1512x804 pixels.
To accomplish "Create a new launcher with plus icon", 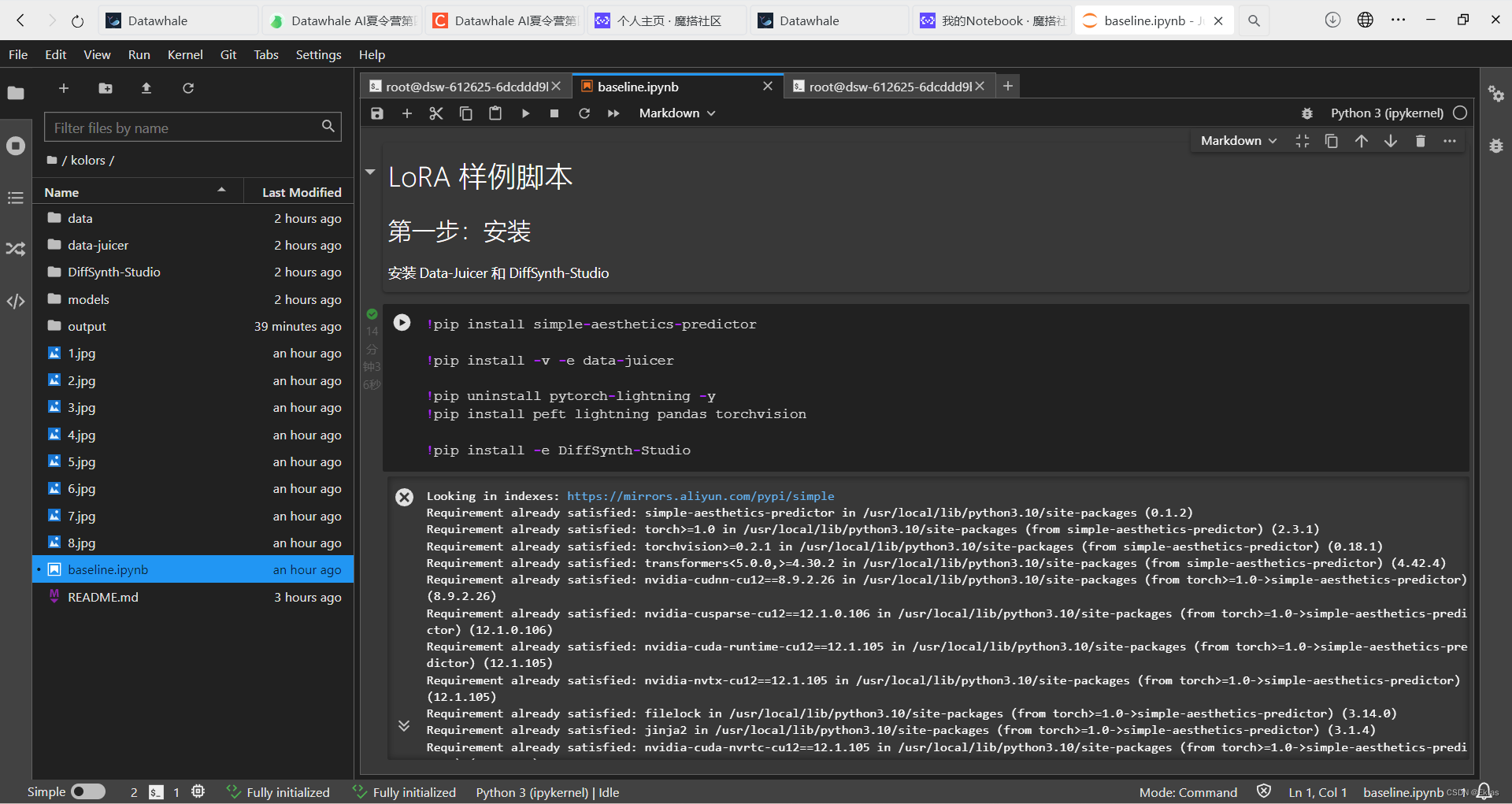I will pos(64,88).
